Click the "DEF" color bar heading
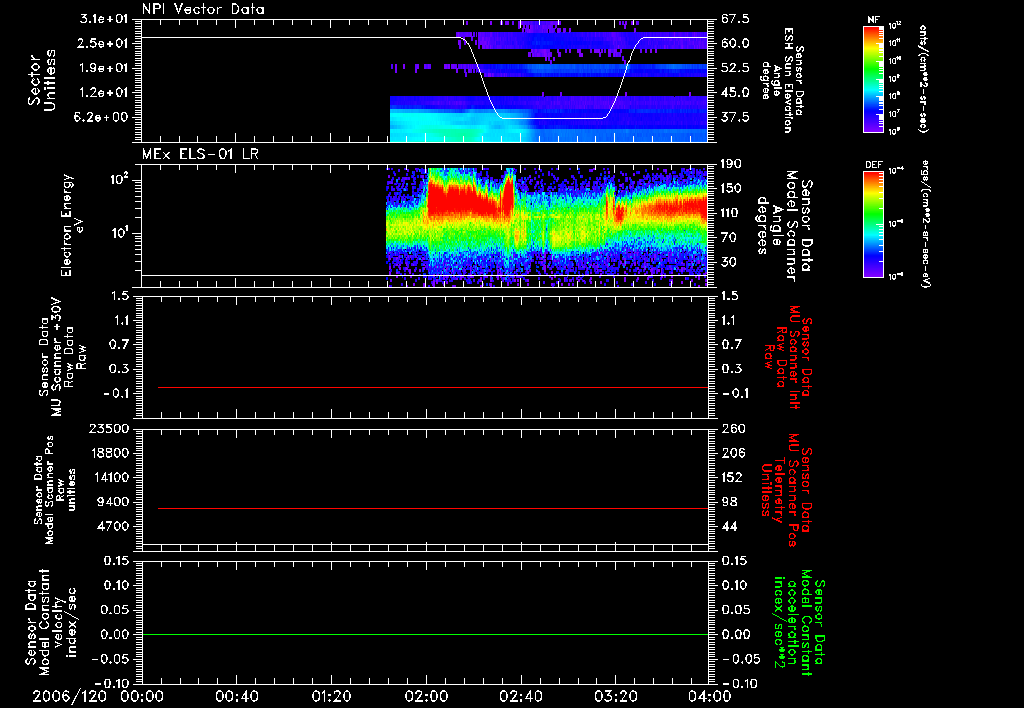Viewport: 1024px width, 708px height. click(x=873, y=165)
